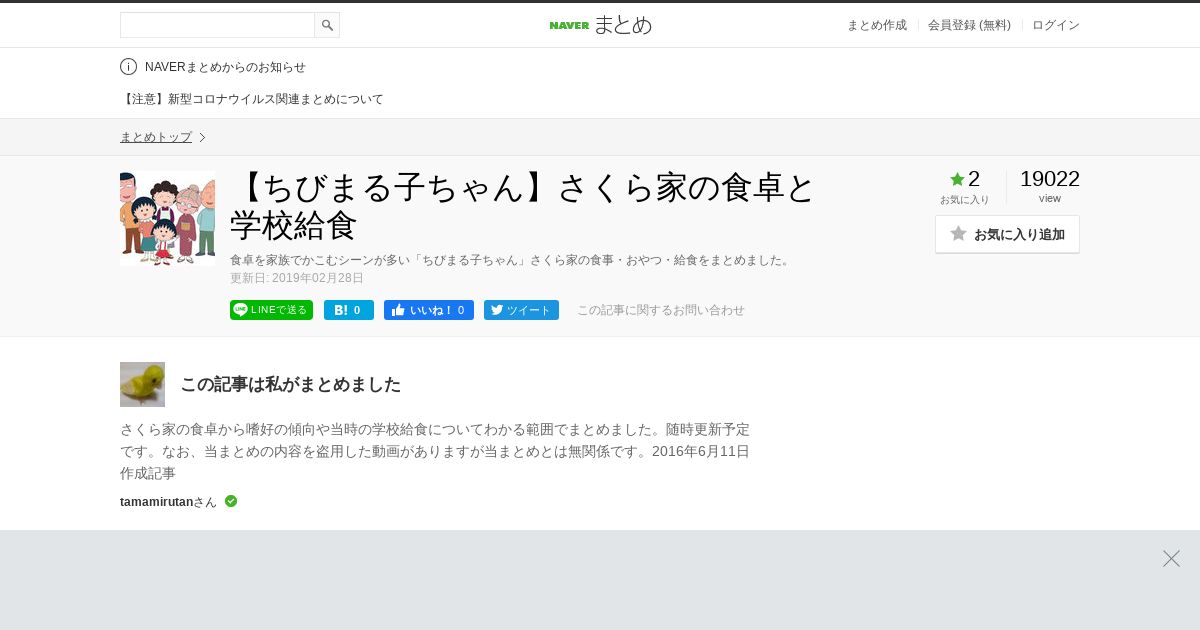Click the search magnifier icon
Image resolution: width=1200 pixels, height=630 pixels.
coord(327,25)
